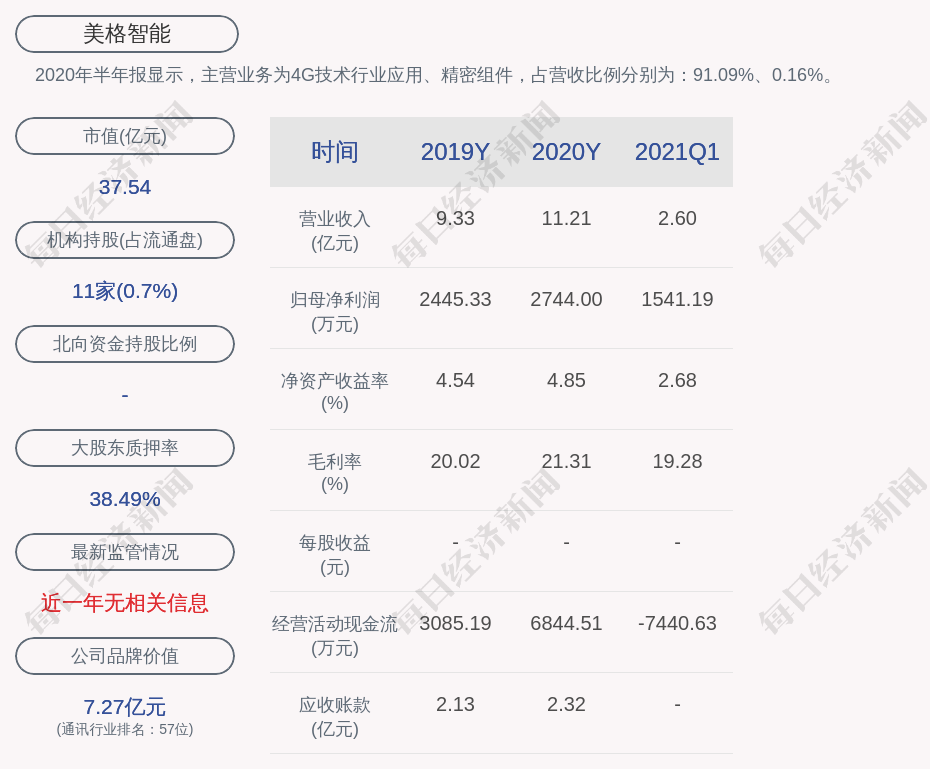
Task: Select the 应收账款(亿元) row label
Action: 335,717
